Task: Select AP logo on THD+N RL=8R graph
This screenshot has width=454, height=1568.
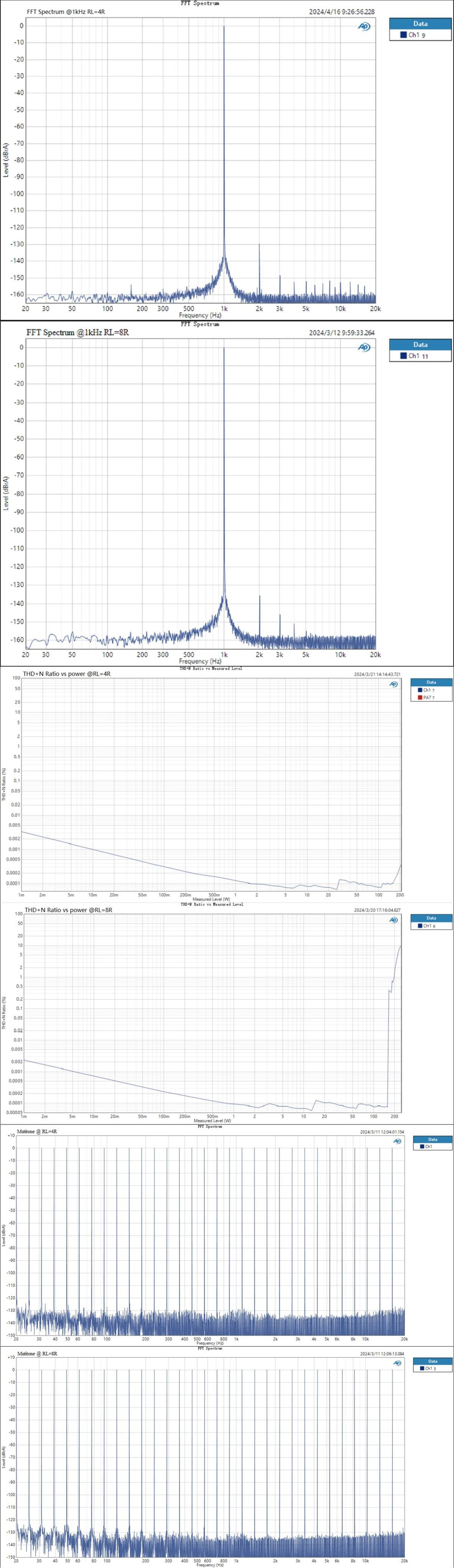Action: (x=393, y=920)
